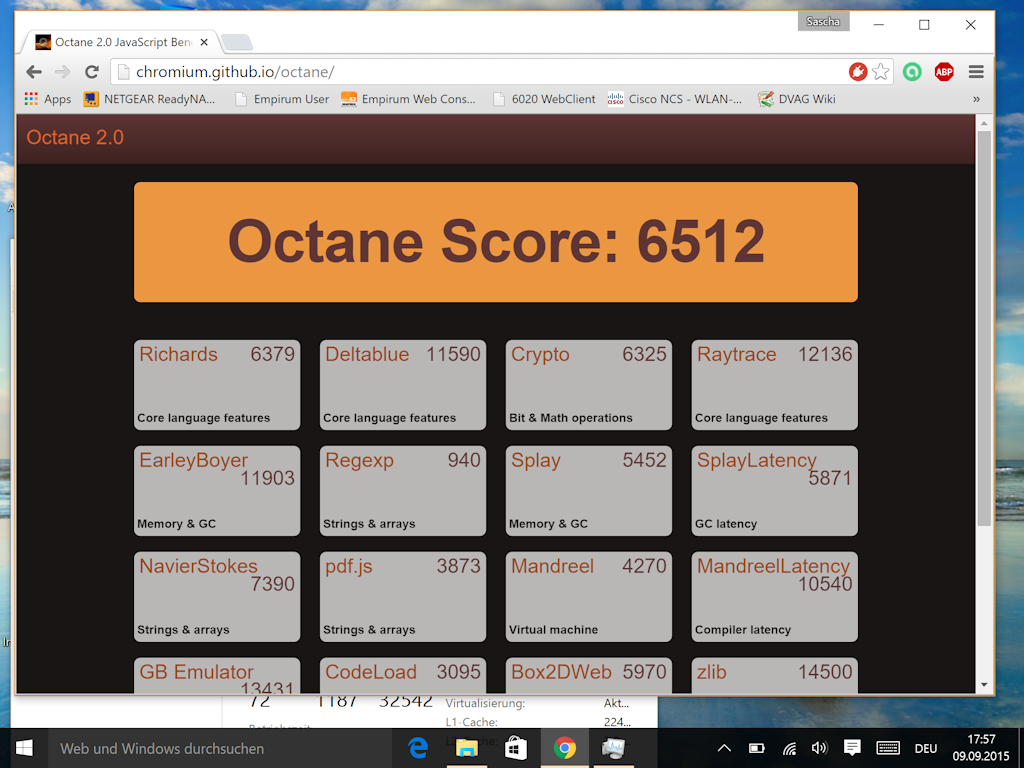1024x768 pixels.
Task: Expand the bookmarks overflow chevron
Action: (976, 99)
